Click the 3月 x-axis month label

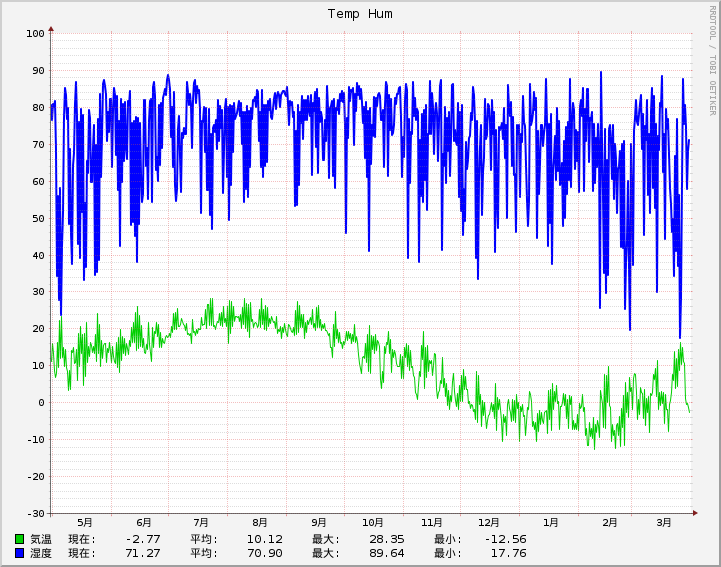point(664,522)
